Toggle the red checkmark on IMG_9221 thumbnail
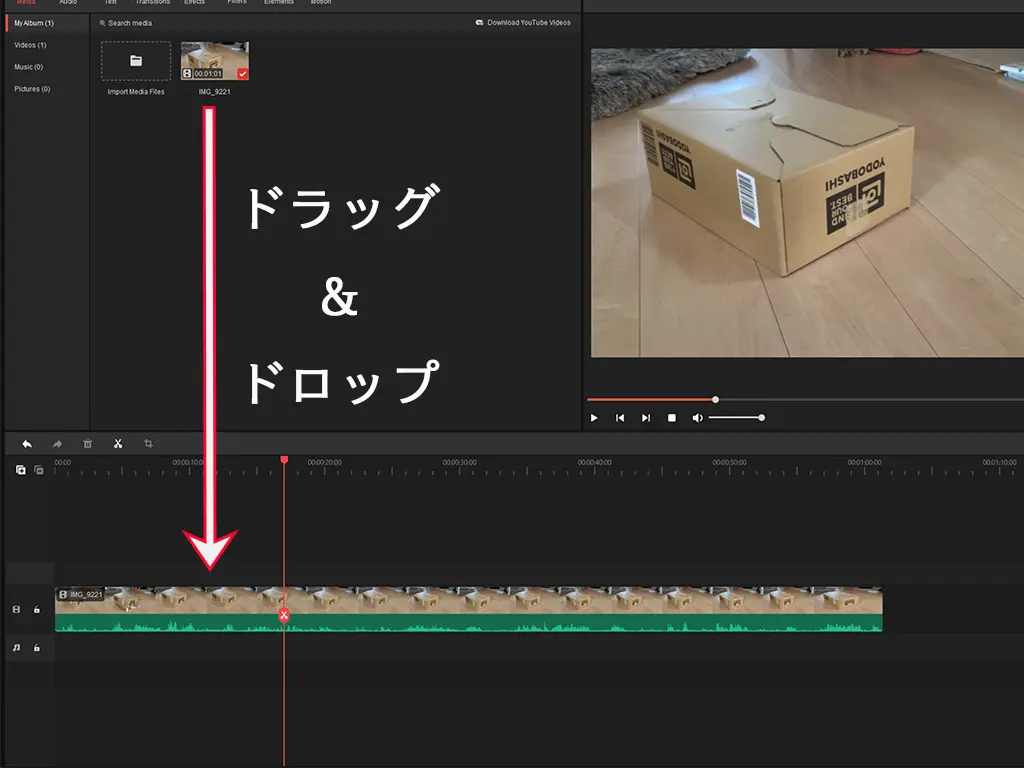 click(x=243, y=74)
